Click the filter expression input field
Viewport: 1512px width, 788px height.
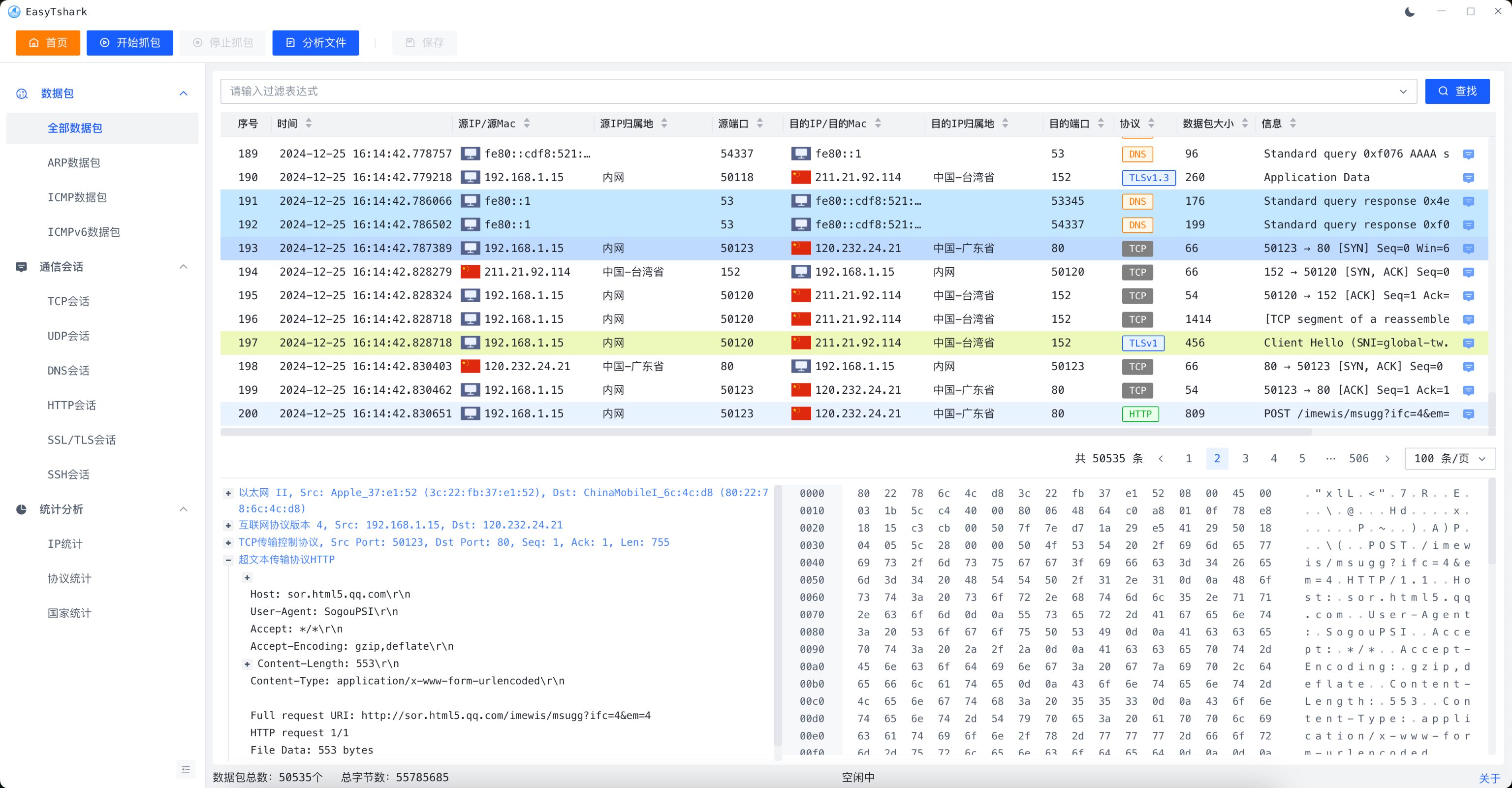point(704,91)
